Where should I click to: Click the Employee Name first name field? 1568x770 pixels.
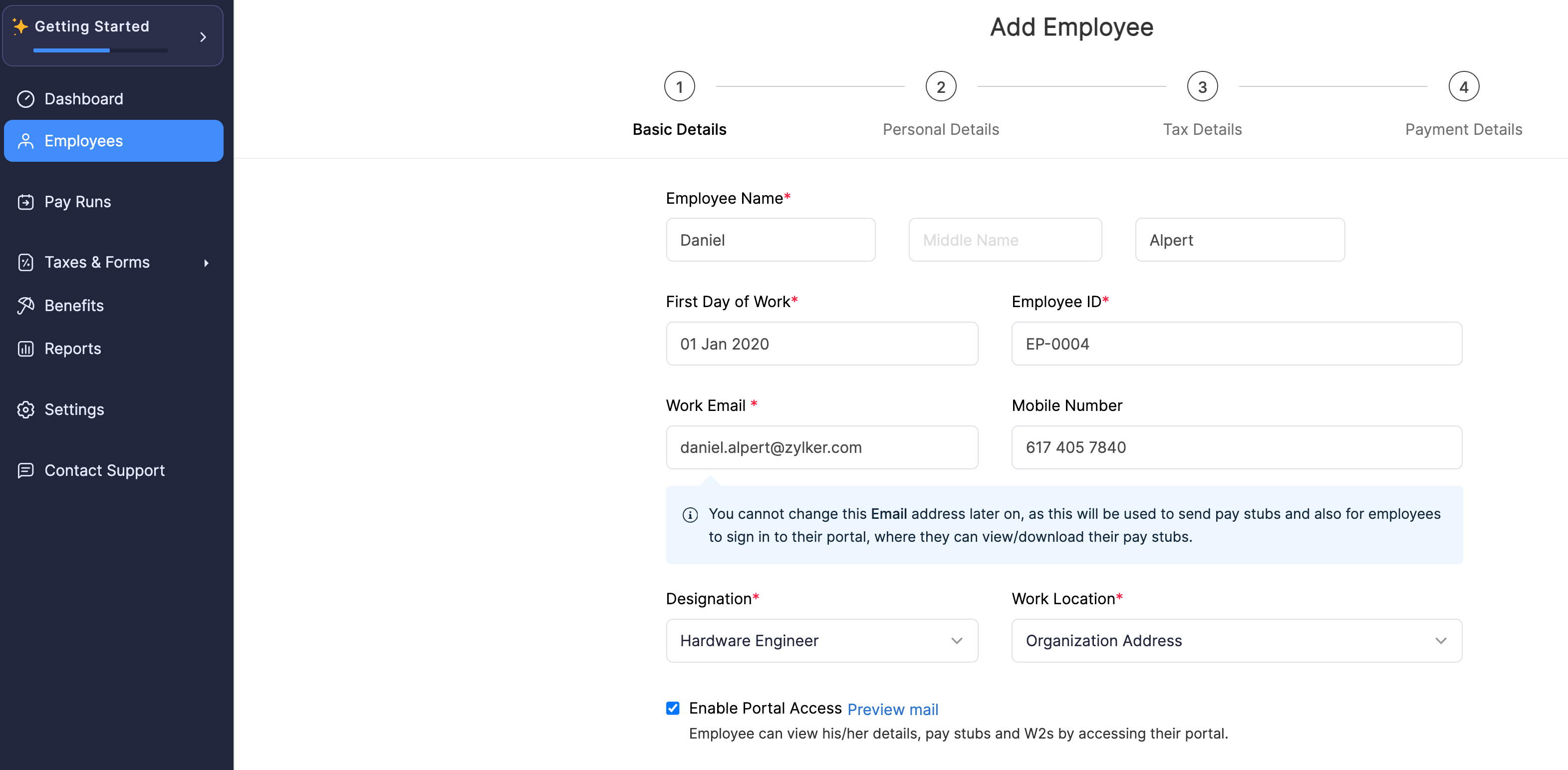pyautogui.click(x=771, y=239)
